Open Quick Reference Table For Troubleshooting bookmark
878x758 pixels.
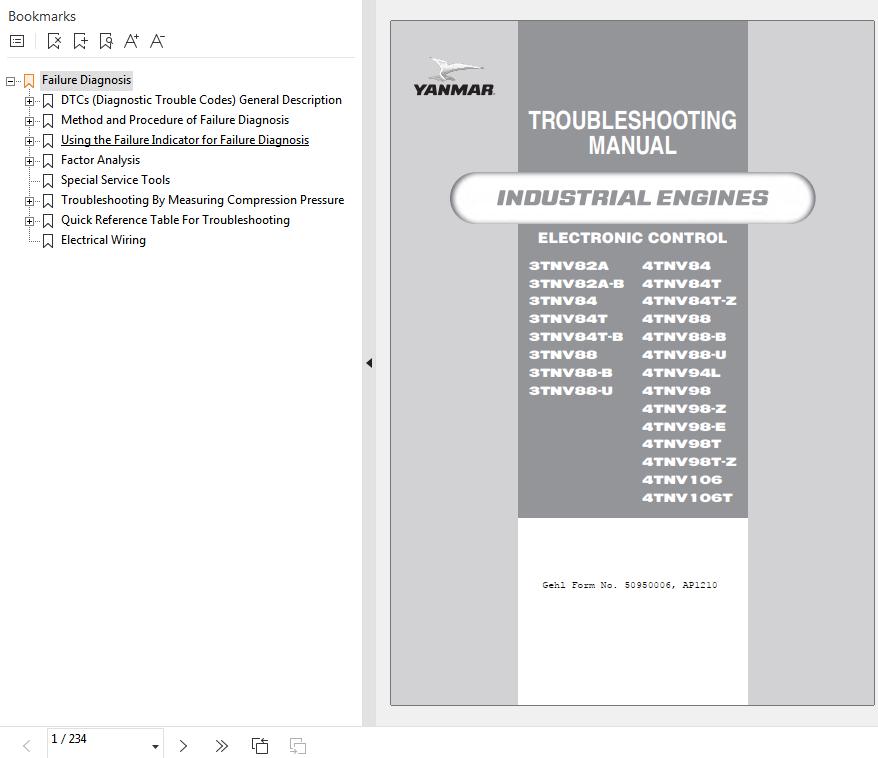[x=175, y=220]
